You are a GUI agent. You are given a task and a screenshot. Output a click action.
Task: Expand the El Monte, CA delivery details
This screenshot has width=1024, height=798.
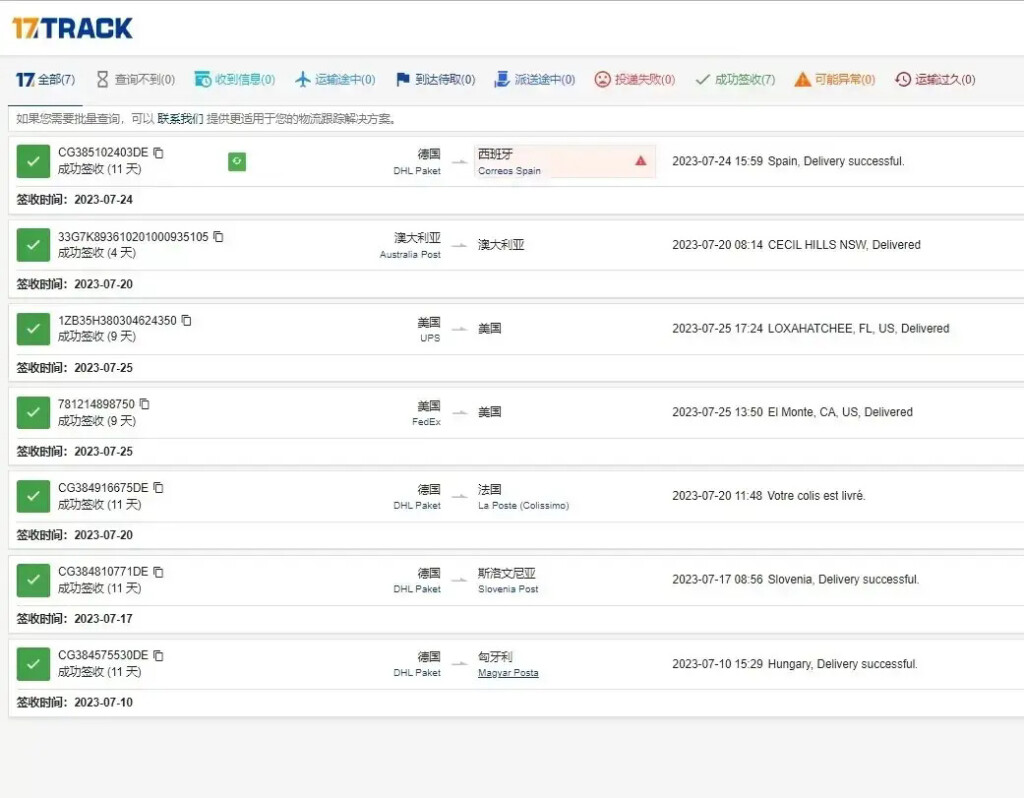[x=792, y=412]
